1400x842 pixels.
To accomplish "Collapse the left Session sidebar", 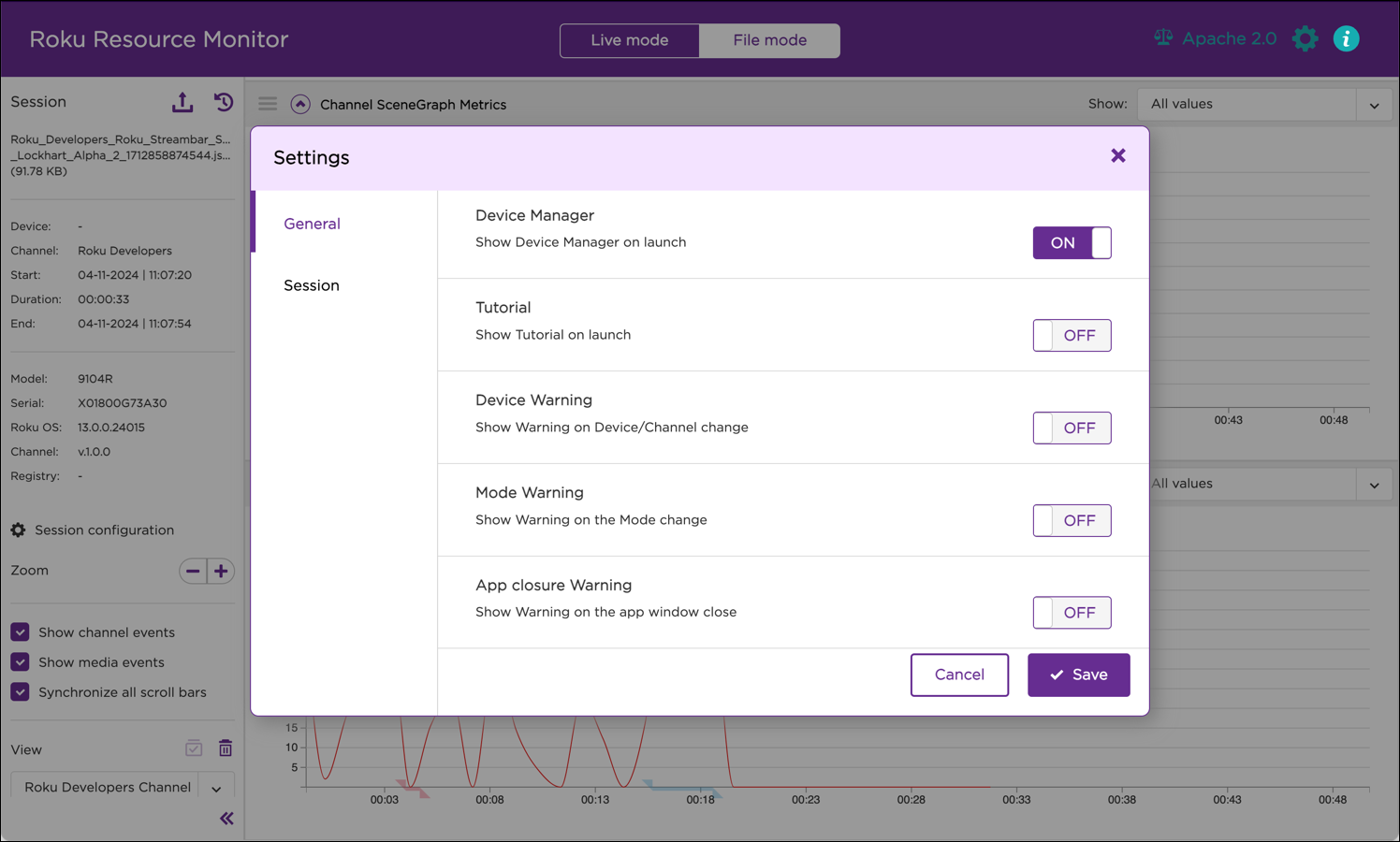I will click(x=226, y=818).
